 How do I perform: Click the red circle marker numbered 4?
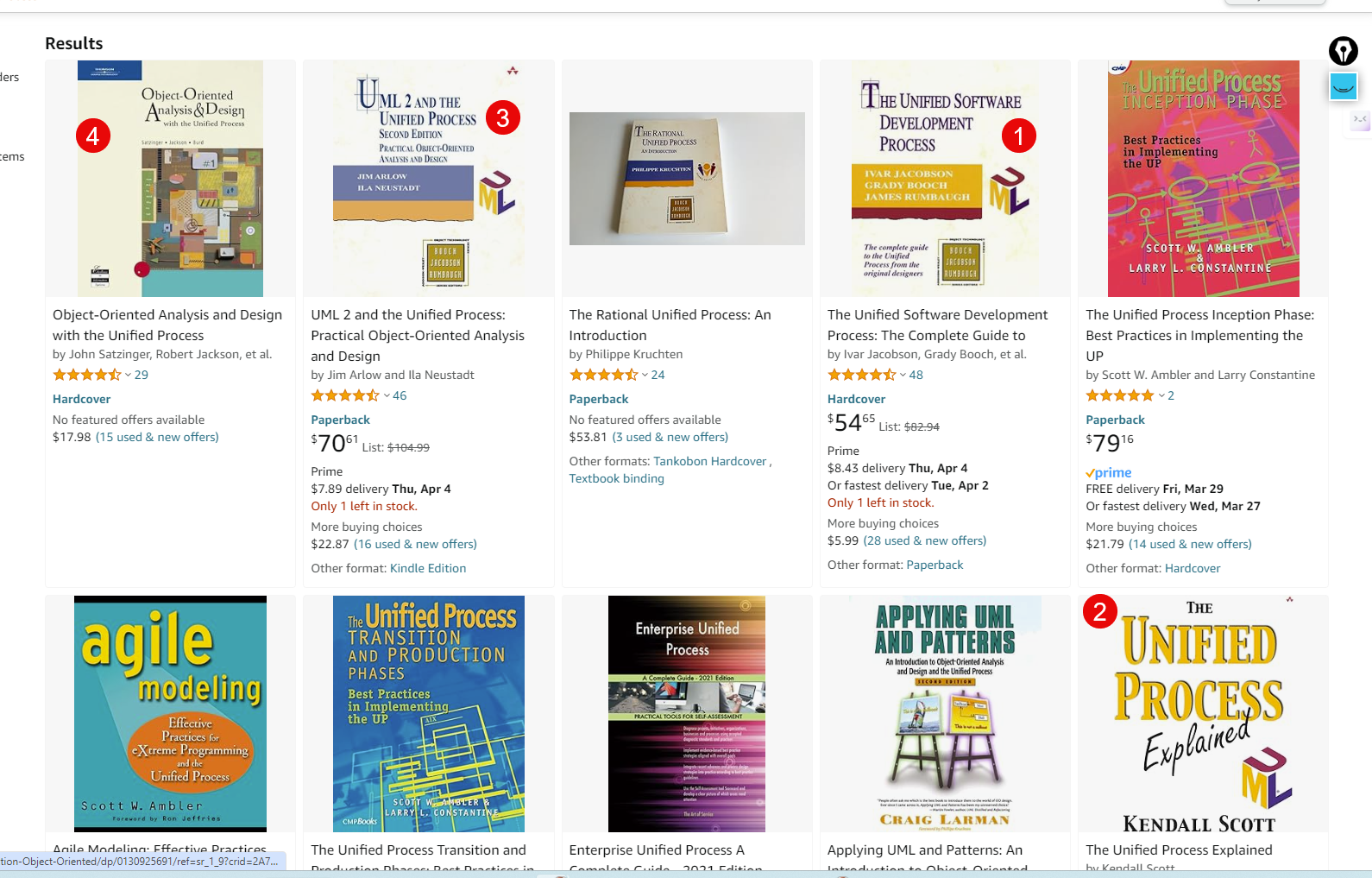[x=92, y=136]
